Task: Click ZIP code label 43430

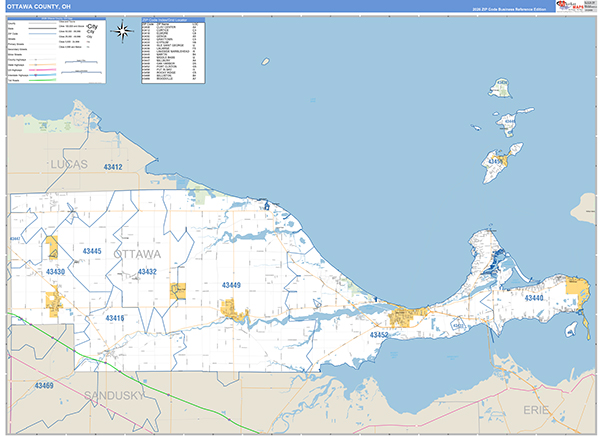Action: [54, 272]
